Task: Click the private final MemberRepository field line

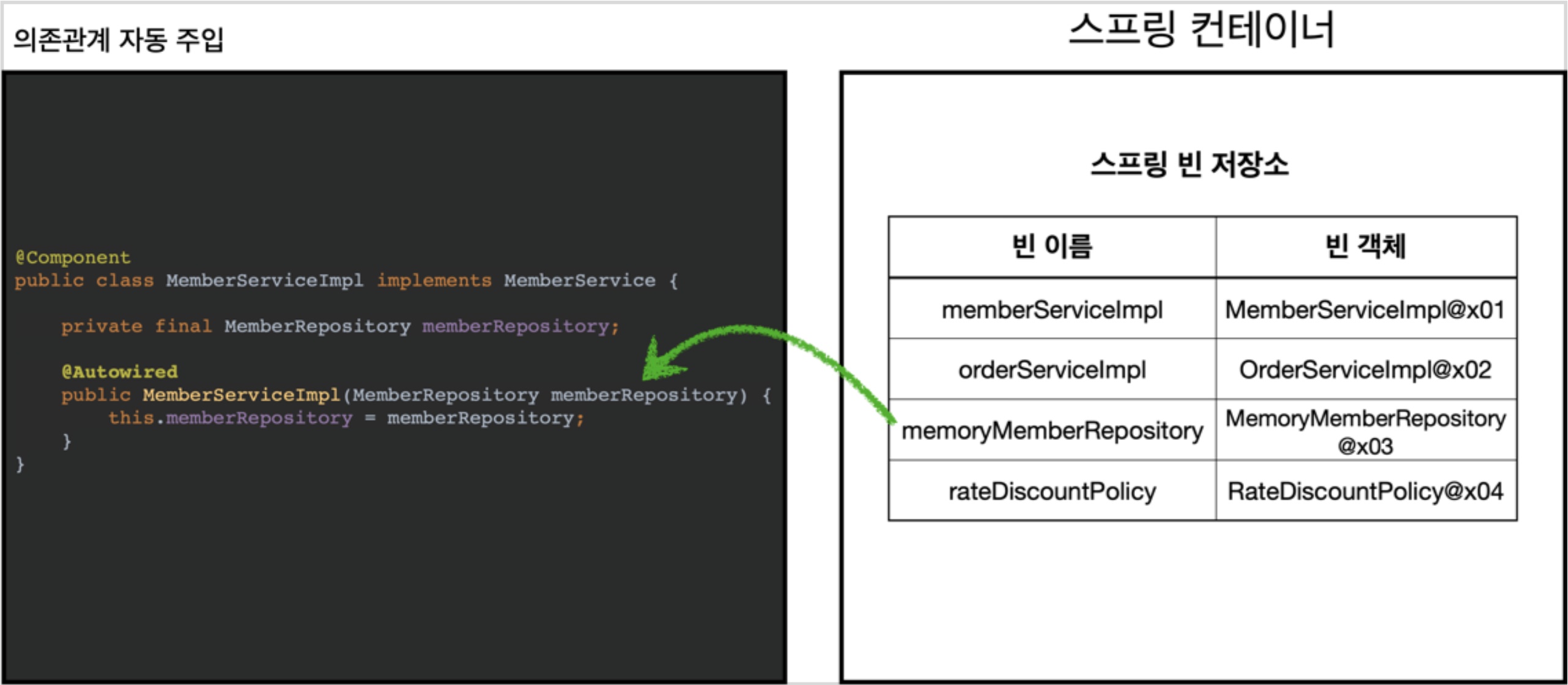Action: (x=340, y=327)
